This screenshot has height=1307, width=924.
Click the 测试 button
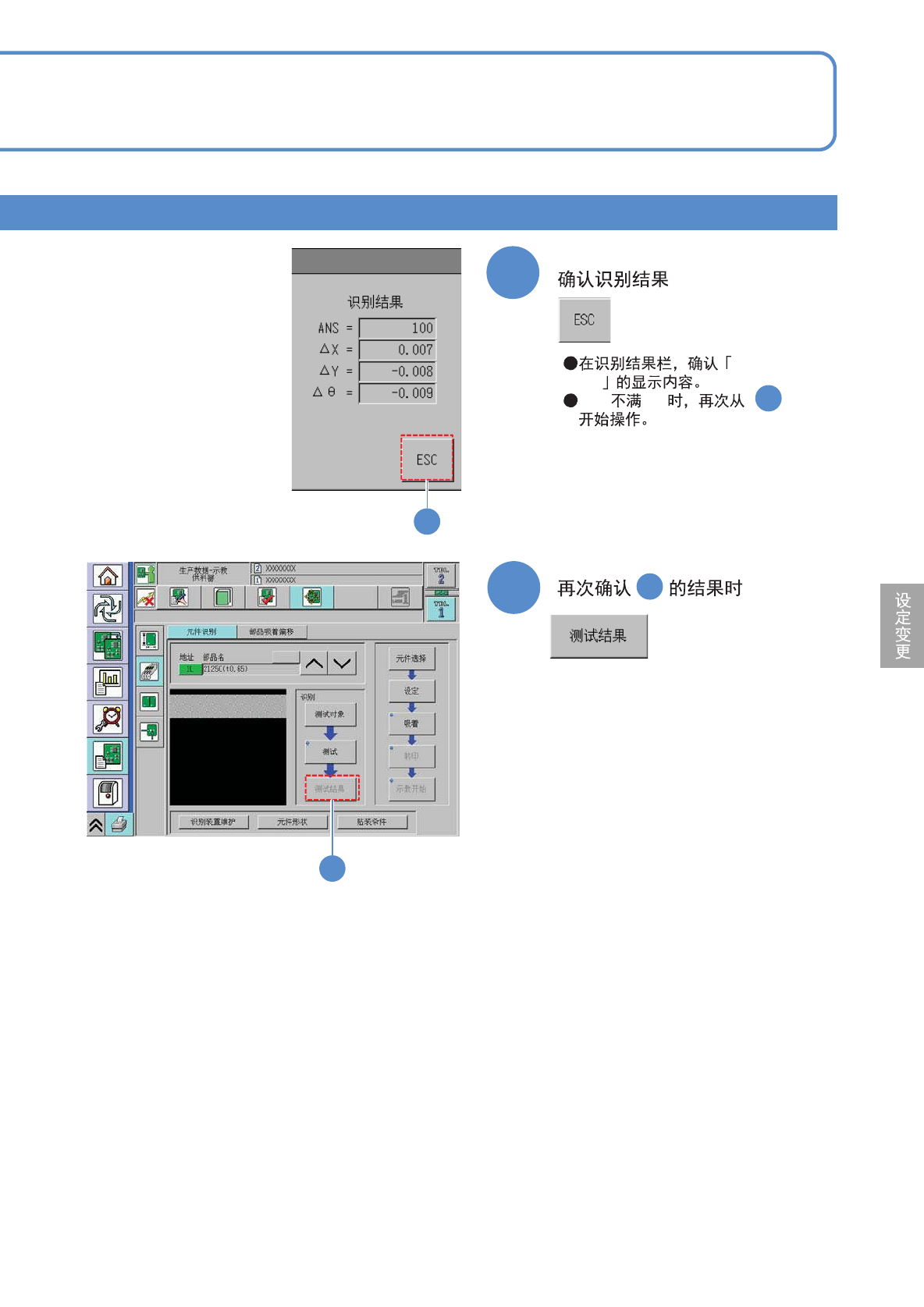click(x=330, y=751)
